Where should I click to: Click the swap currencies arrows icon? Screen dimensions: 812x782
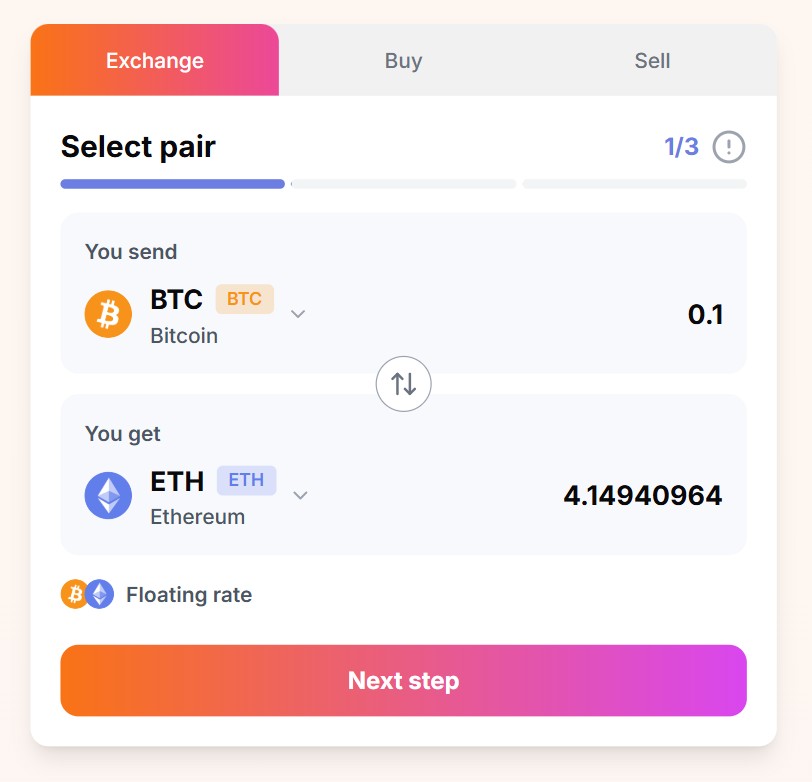pyautogui.click(x=403, y=384)
